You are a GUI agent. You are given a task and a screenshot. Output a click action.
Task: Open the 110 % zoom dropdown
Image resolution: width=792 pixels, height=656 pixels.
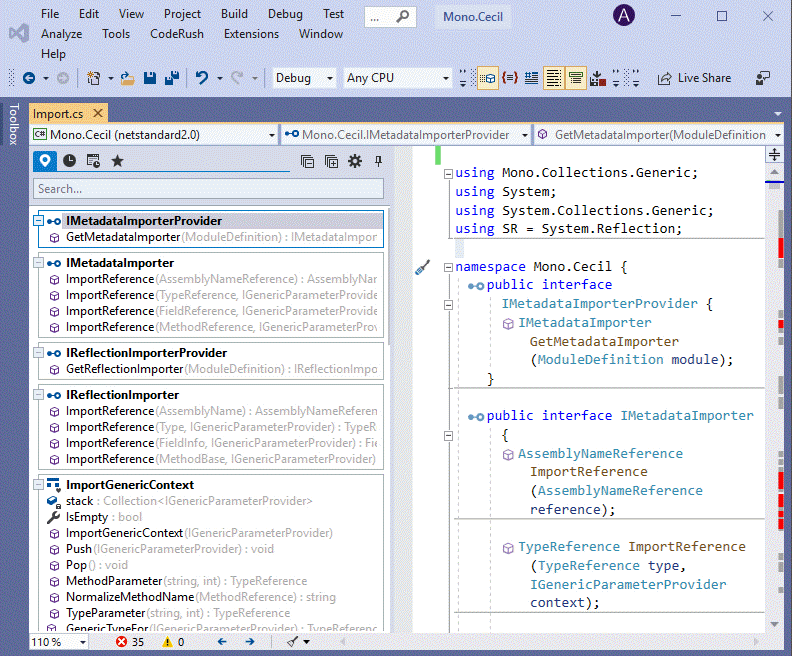click(59, 642)
